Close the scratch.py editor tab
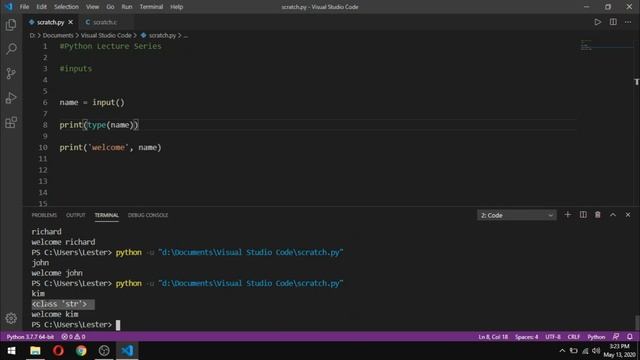This screenshot has height=360, width=640. pos(71,22)
